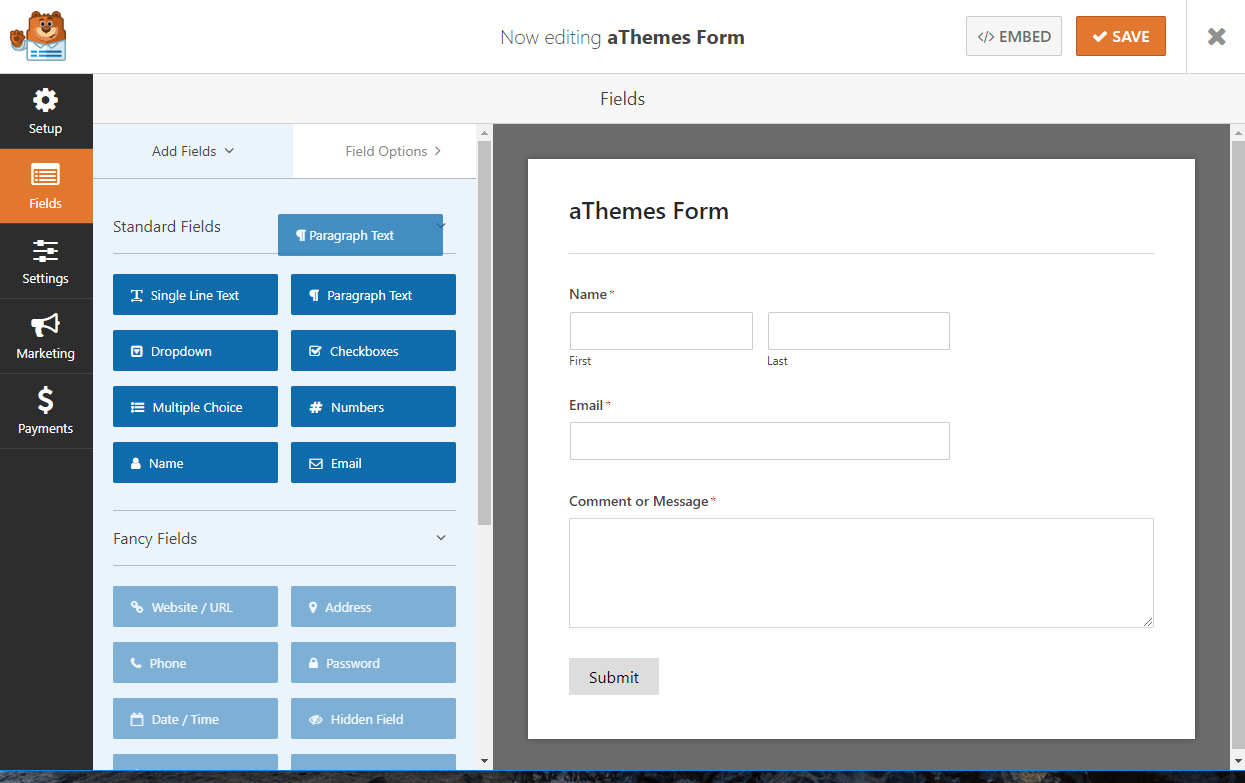This screenshot has height=783, width=1245.
Task: Collapse the Standard Fields section
Action: click(441, 227)
